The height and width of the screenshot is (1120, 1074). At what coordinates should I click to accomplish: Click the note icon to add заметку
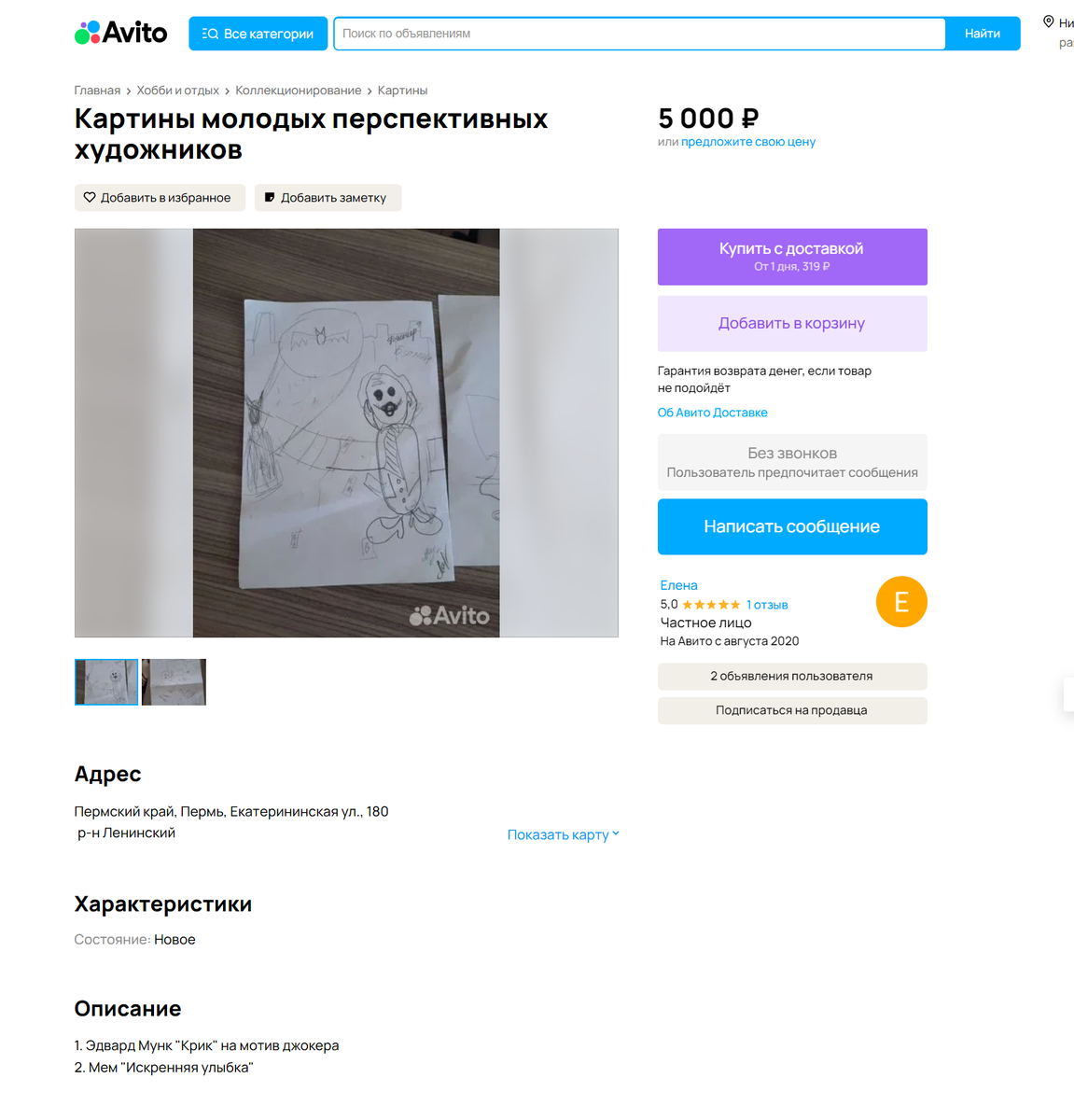tap(270, 198)
